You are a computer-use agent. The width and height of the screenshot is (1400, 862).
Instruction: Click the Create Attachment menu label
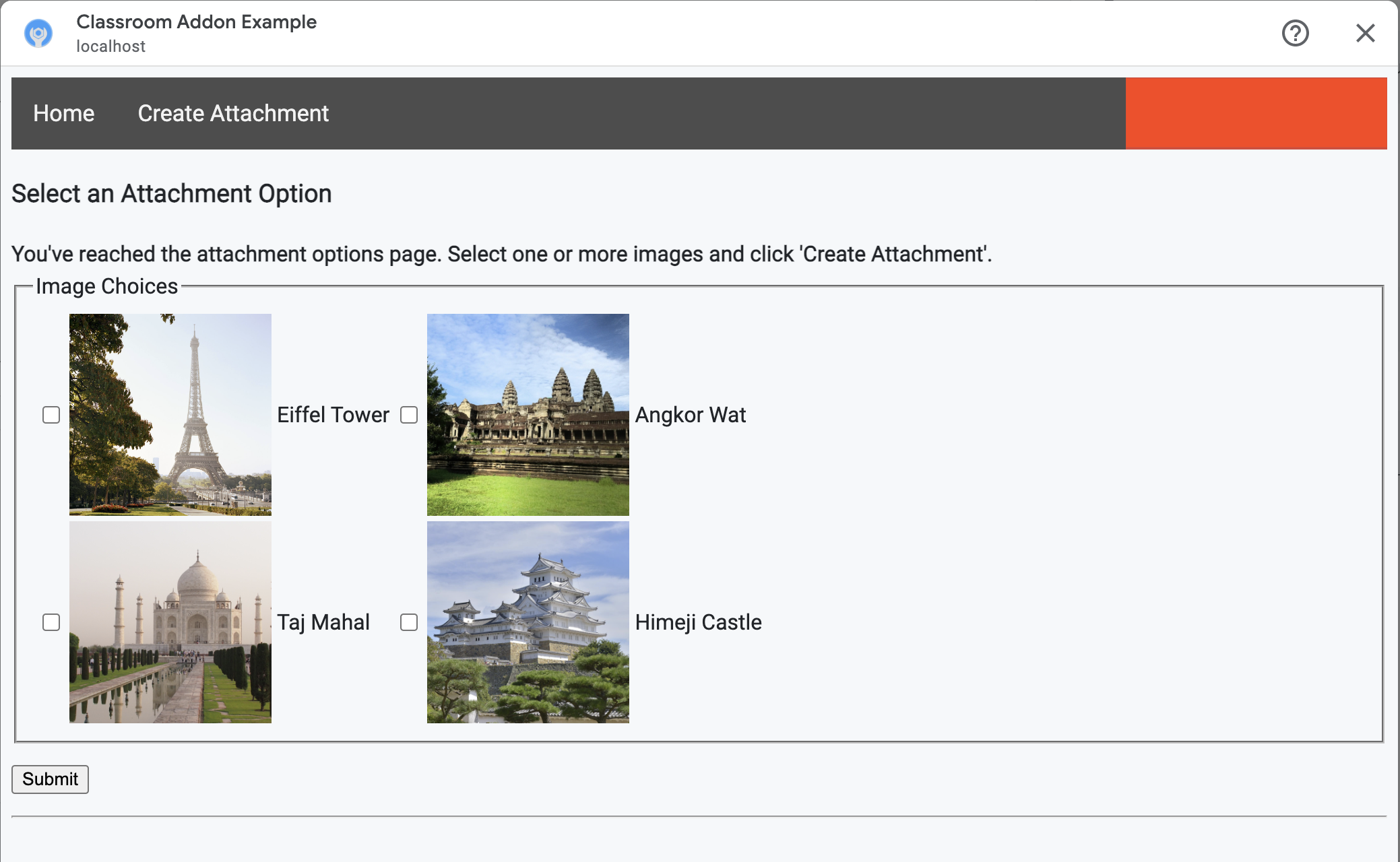(x=233, y=113)
